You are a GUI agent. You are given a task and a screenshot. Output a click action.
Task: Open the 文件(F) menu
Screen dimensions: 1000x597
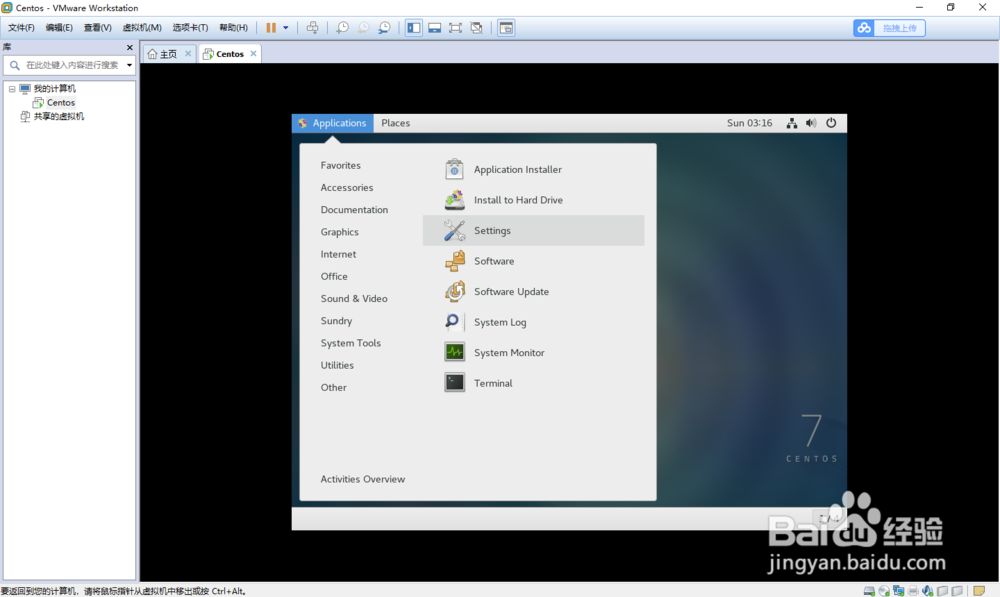[x=21, y=27]
